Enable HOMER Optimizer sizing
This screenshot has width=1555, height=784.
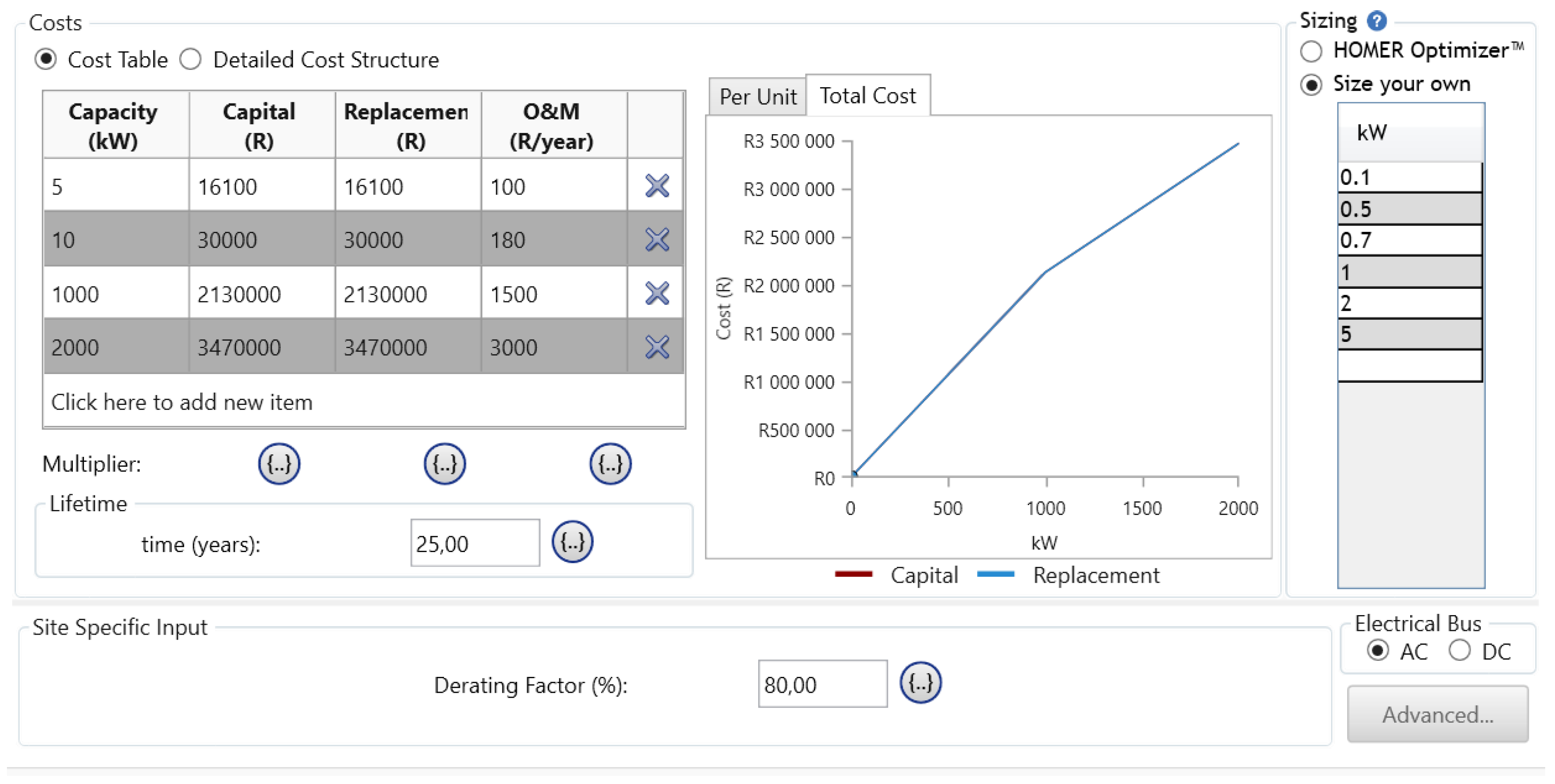1311,51
